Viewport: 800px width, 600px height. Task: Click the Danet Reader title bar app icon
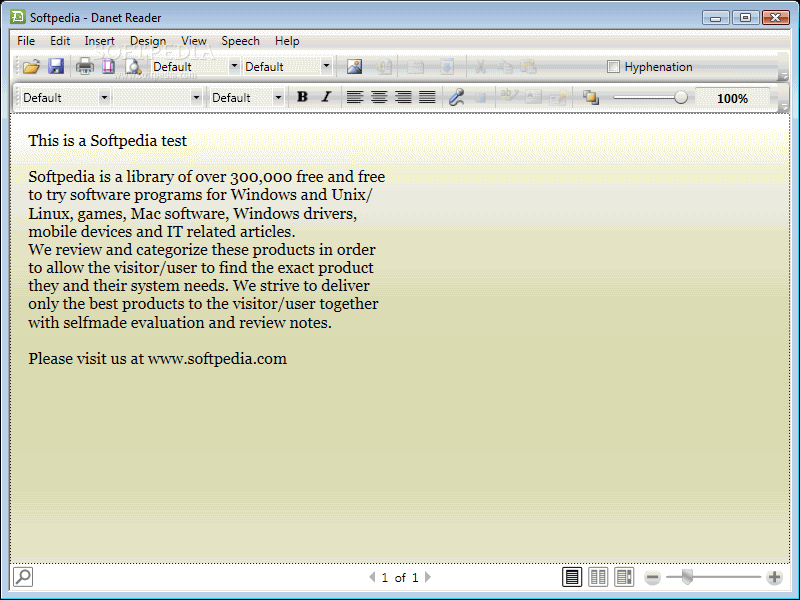[x=18, y=17]
